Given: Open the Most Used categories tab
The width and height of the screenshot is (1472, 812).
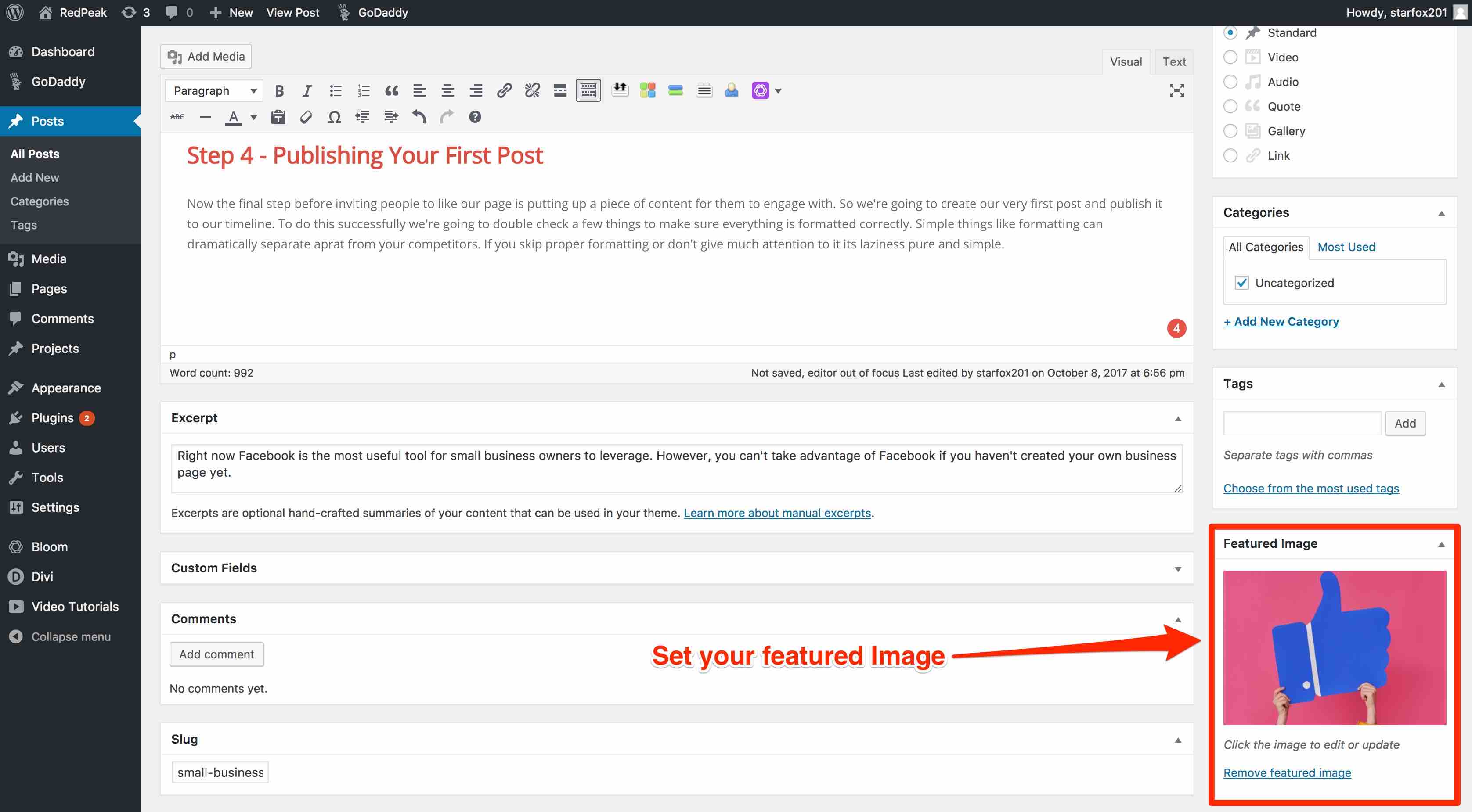Looking at the screenshot, I should [x=1346, y=247].
